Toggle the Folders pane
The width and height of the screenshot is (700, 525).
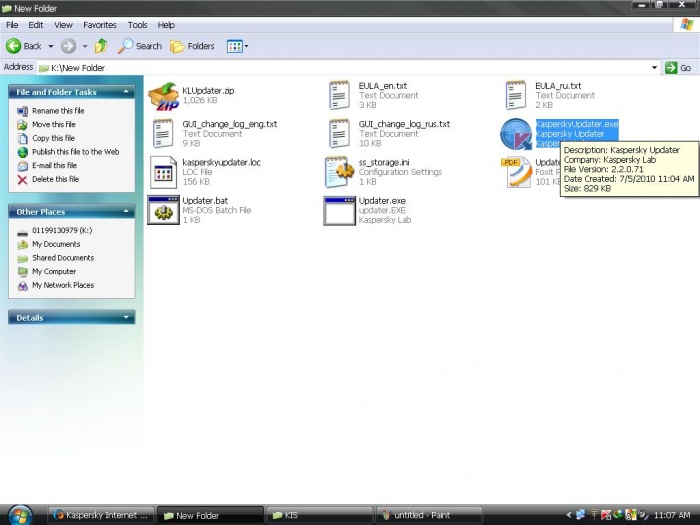[x=192, y=46]
